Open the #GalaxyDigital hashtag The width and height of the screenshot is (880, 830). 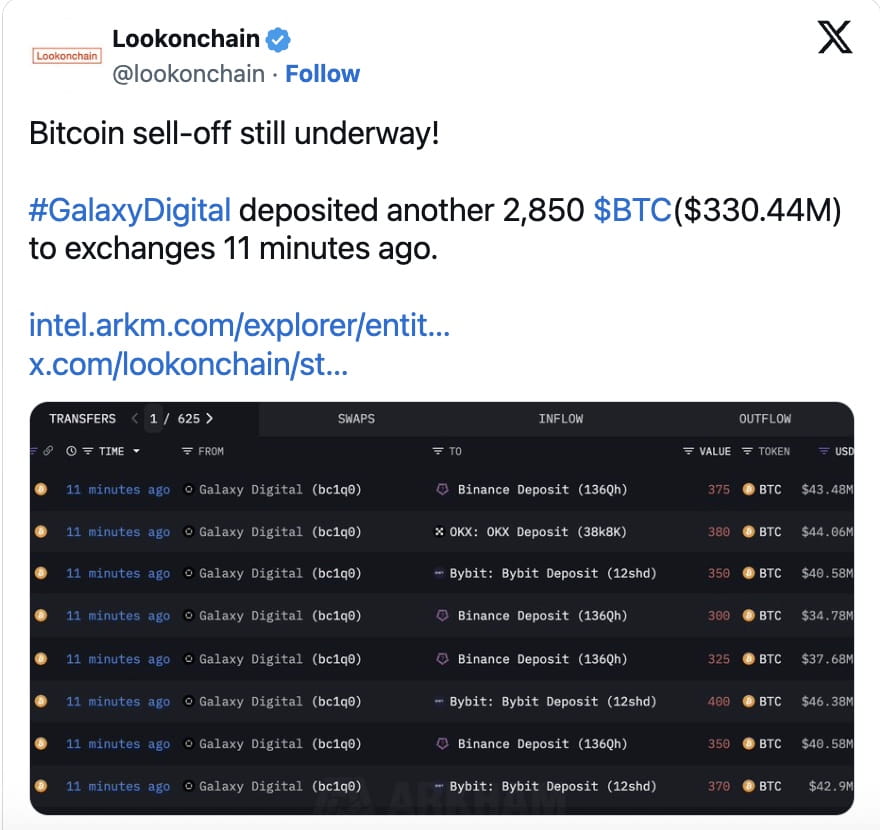(x=130, y=210)
